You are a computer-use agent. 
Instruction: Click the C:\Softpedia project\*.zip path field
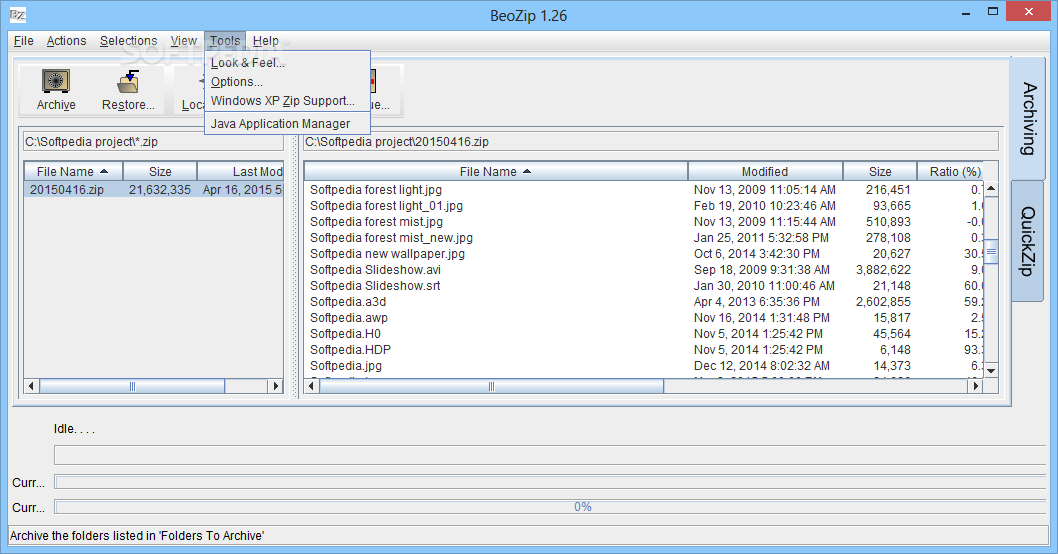pyautogui.click(x=153, y=142)
